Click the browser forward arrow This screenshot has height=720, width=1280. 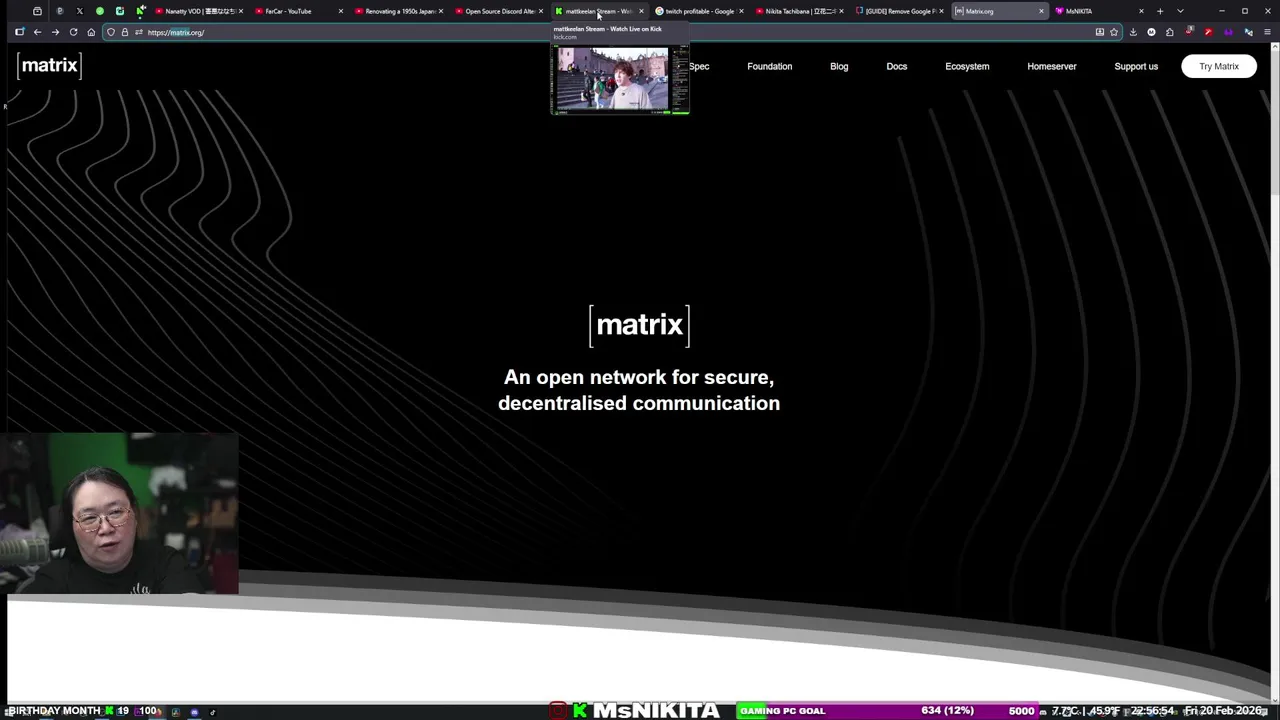coord(55,32)
